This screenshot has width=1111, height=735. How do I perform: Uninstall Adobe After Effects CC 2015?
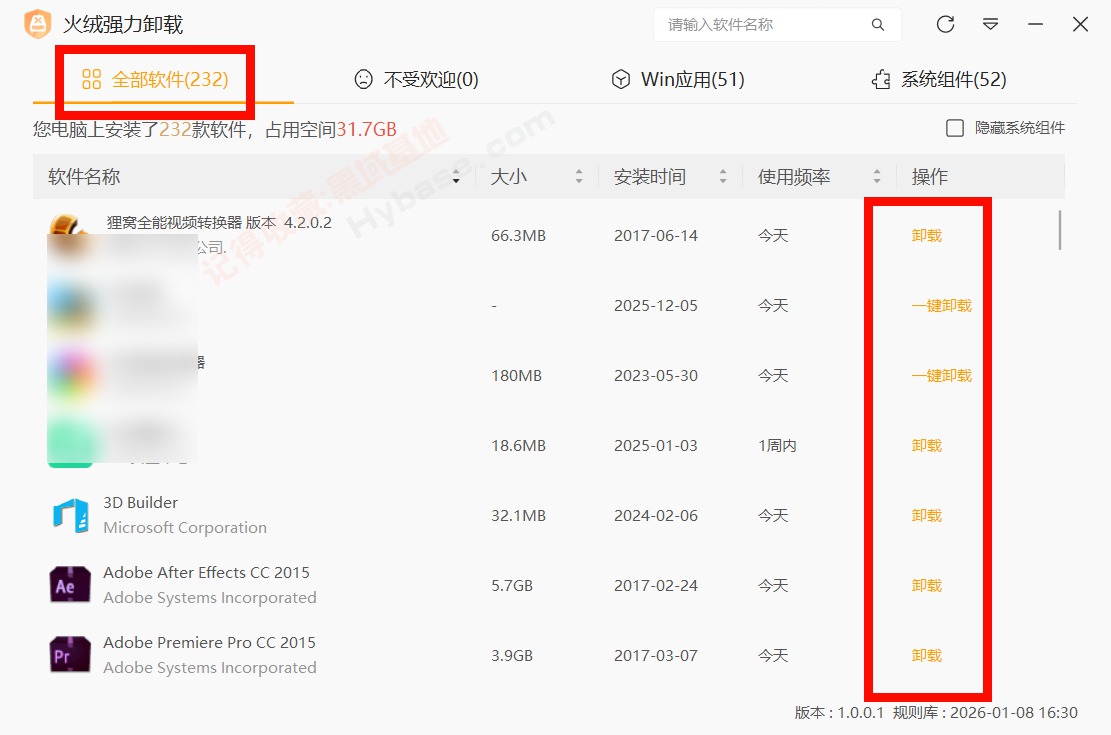(x=927, y=586)
